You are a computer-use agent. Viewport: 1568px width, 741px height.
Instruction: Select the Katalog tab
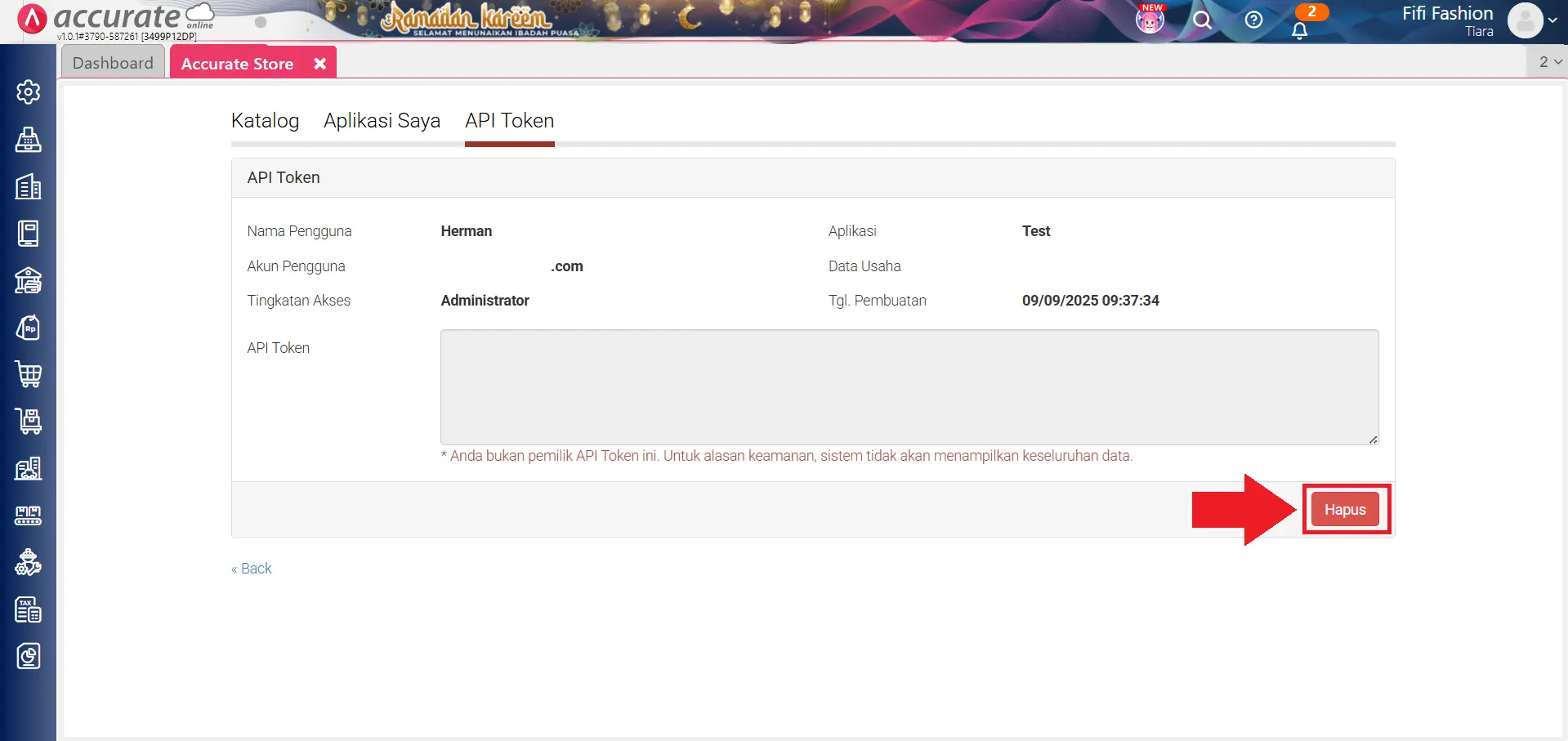(x=265, y=121)
